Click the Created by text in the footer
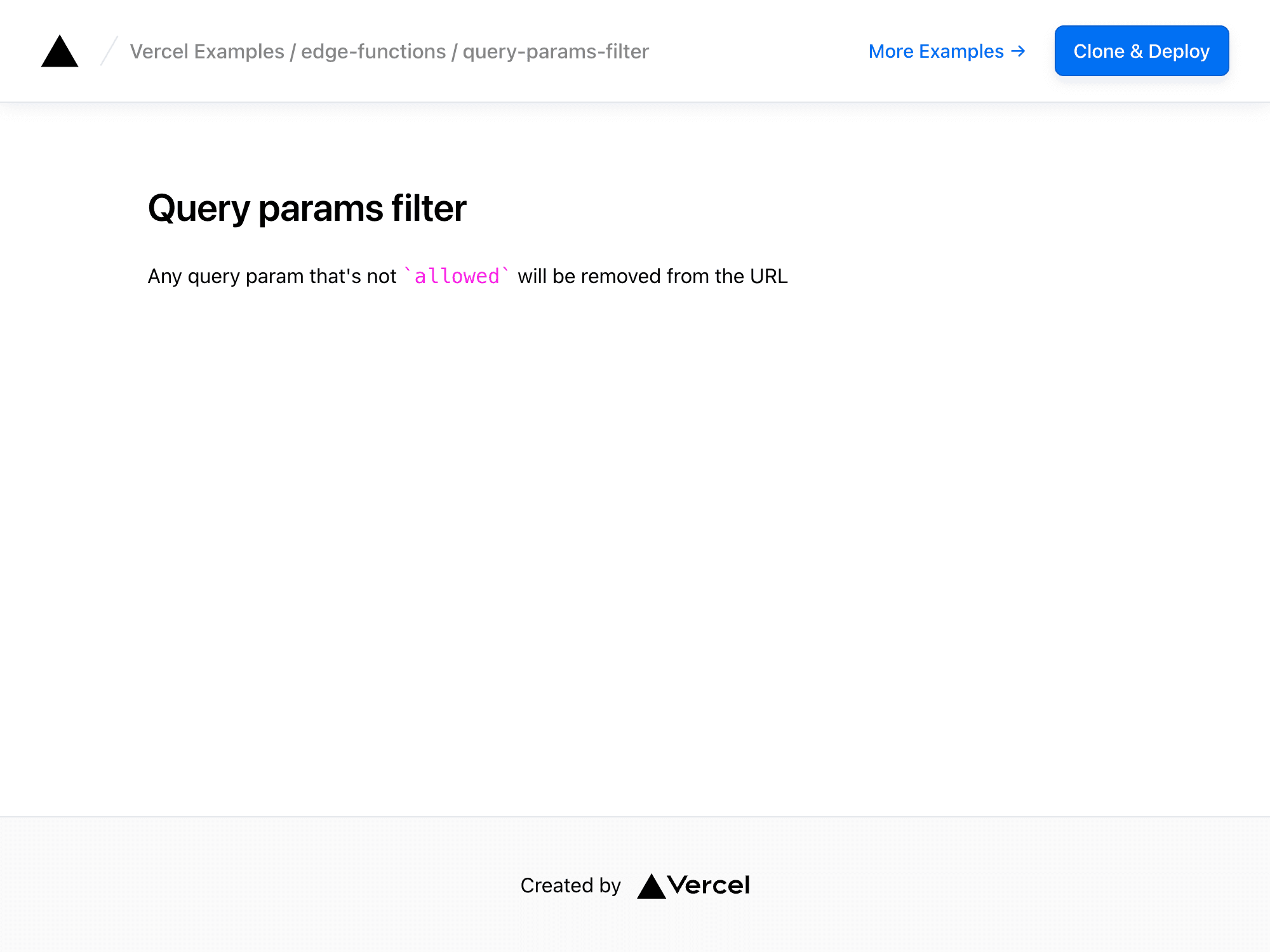The width and height of the screenshot is (1270, 952). point(570,885)
